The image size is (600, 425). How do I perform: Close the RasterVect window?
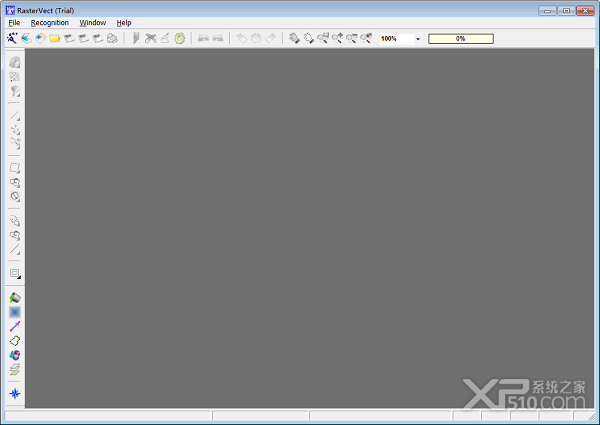pos(585,11)
